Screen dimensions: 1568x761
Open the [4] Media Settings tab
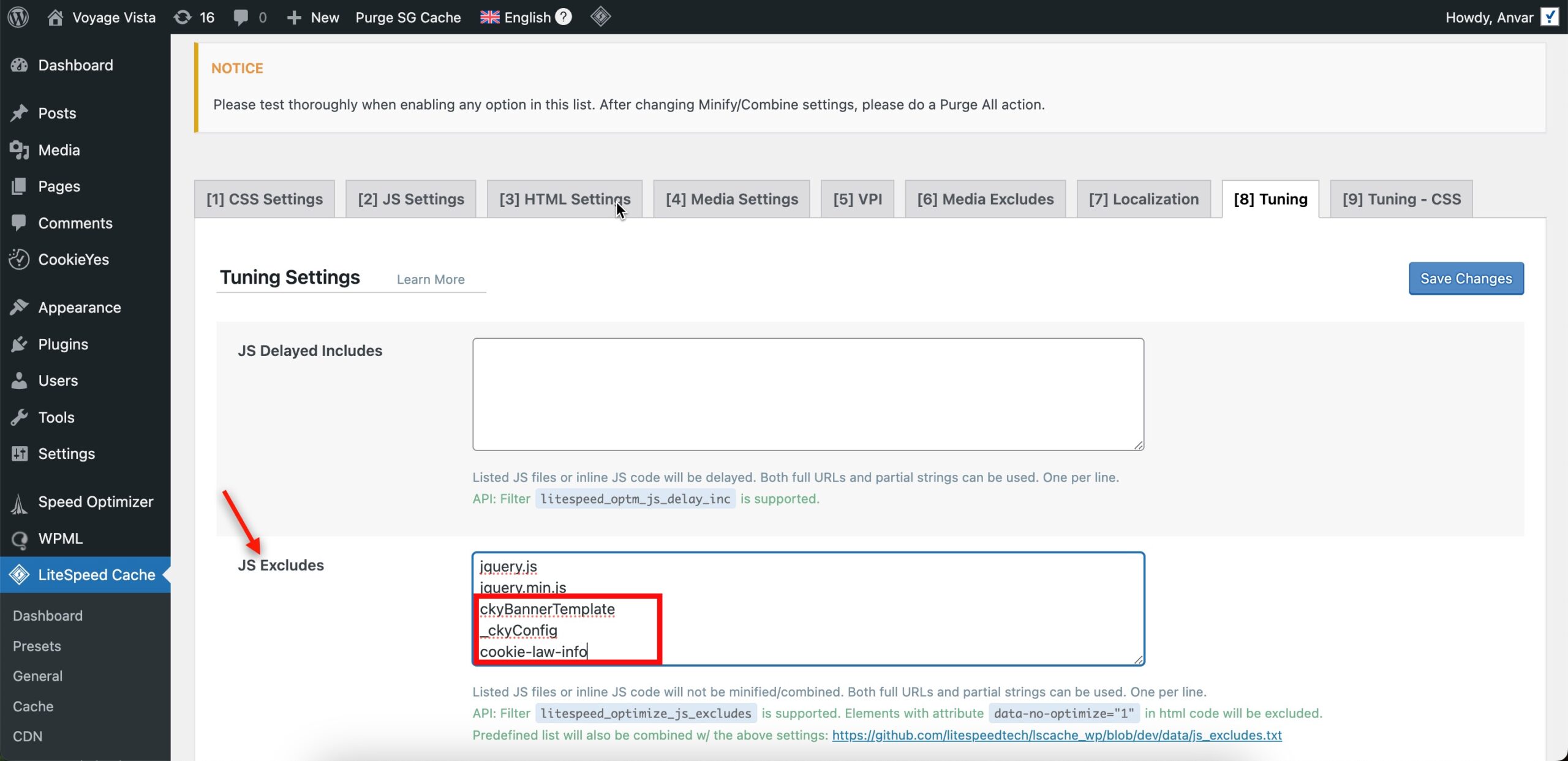click(x=732, y=199)
